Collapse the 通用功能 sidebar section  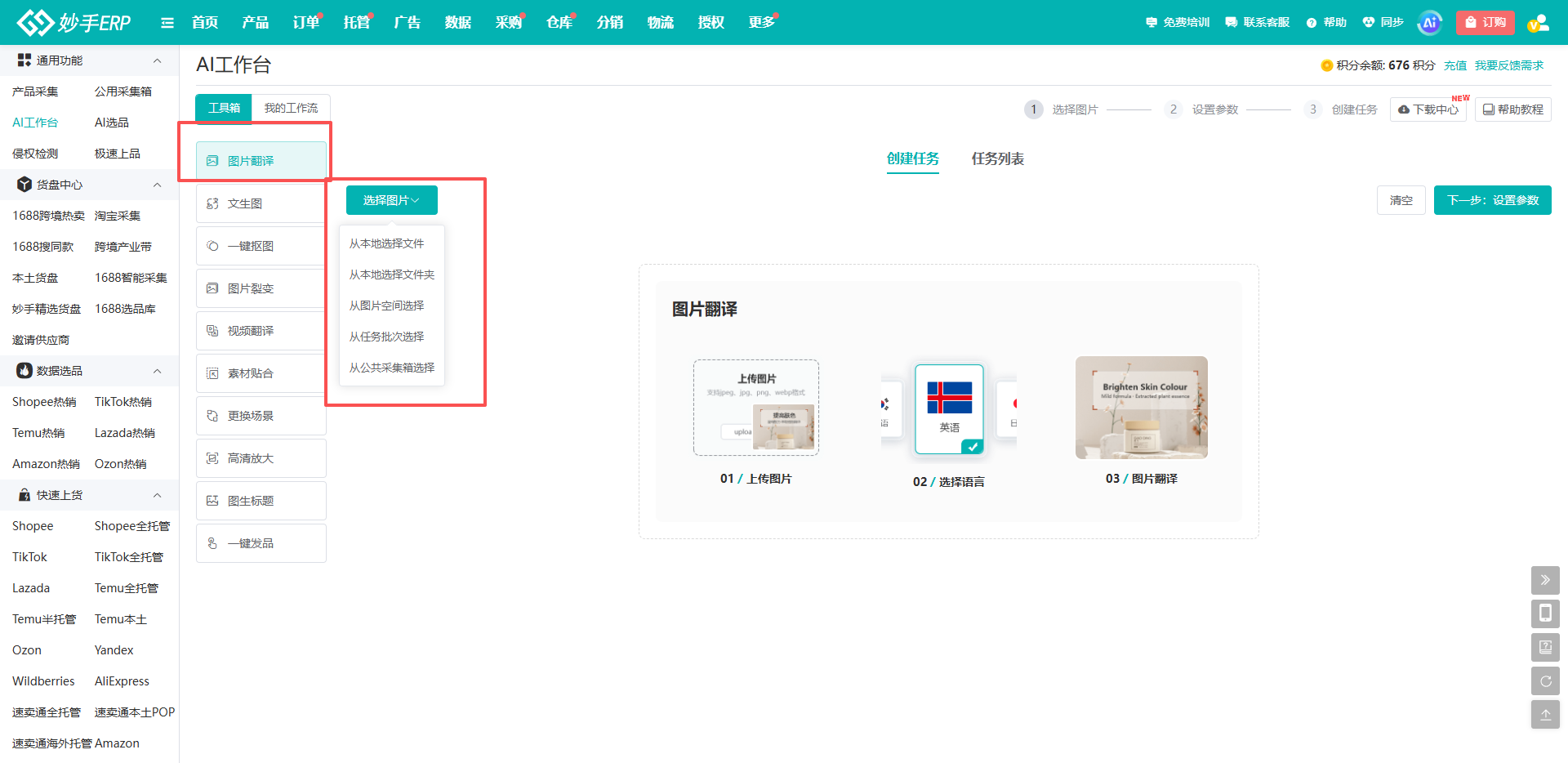click(x=157, y=60)
